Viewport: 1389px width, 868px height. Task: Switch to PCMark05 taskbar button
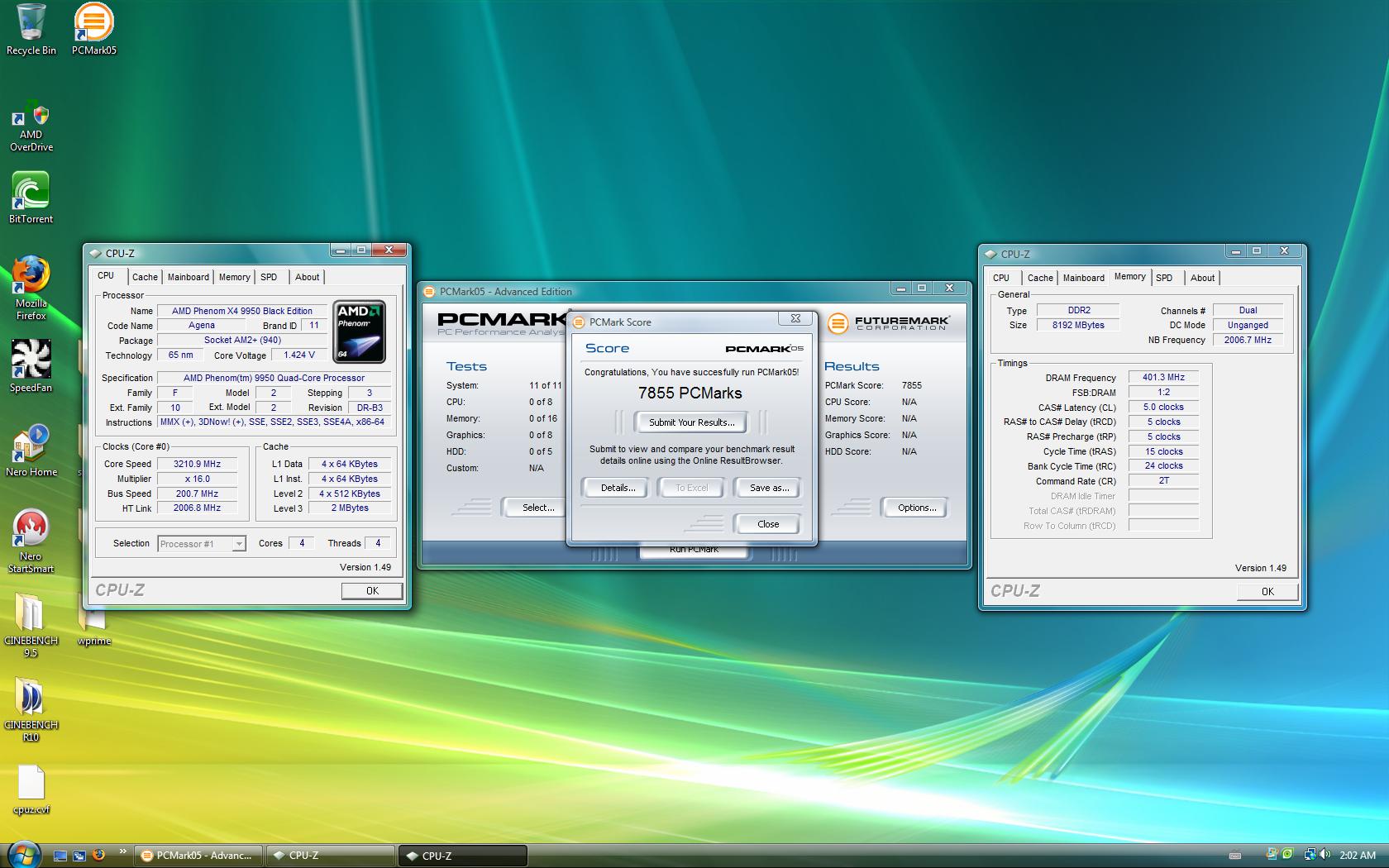(x=198, y=856)
